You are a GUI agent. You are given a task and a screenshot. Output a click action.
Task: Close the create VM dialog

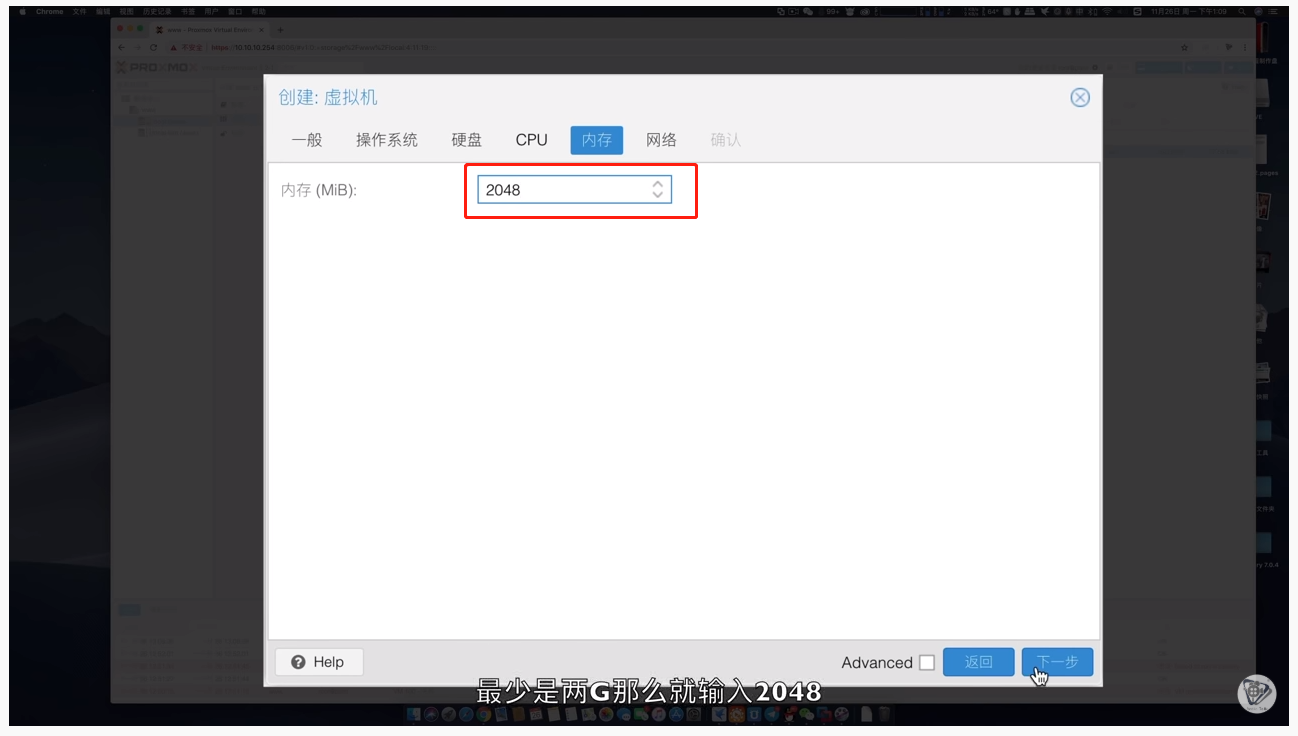[x=1079, y=97]
